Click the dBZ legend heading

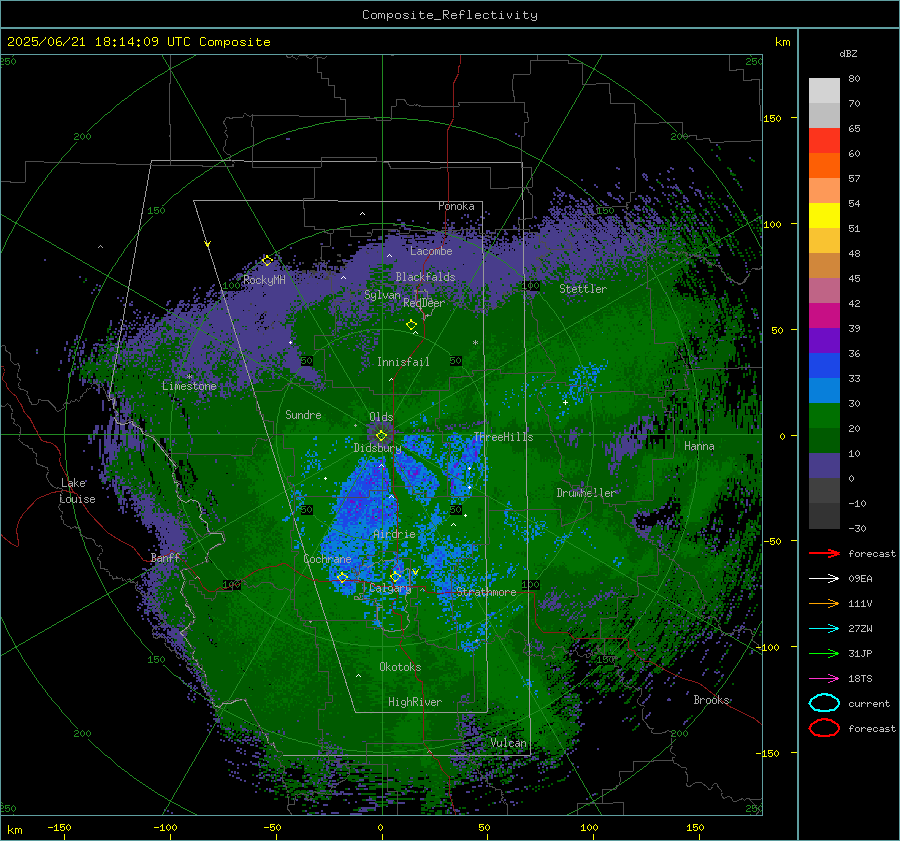[x=848, y=53]
